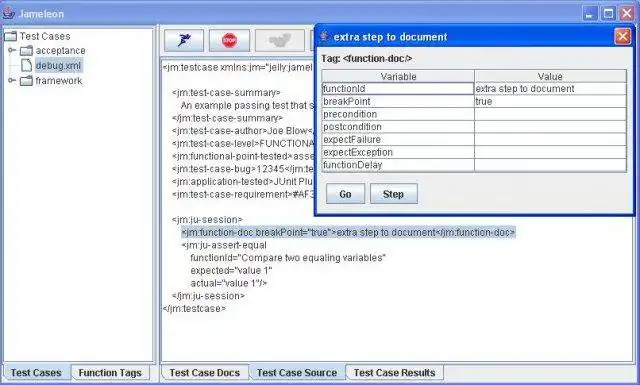Screen dimensions: 640x385
Task: Click the opening <jm:ju-session> line
Action: tap(207, 220)
